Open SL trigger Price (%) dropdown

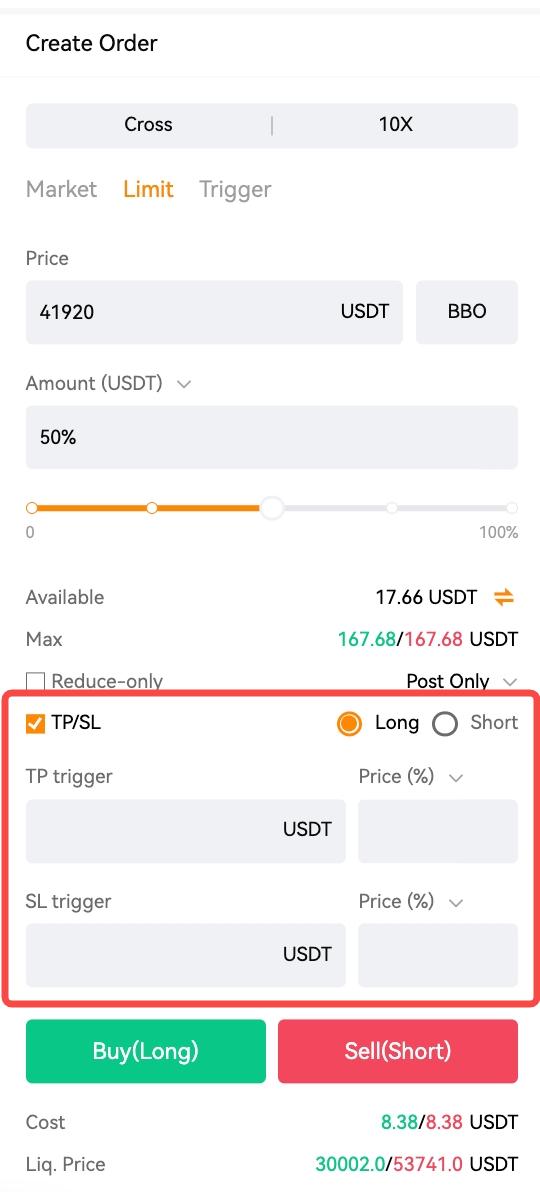point(456,902)
